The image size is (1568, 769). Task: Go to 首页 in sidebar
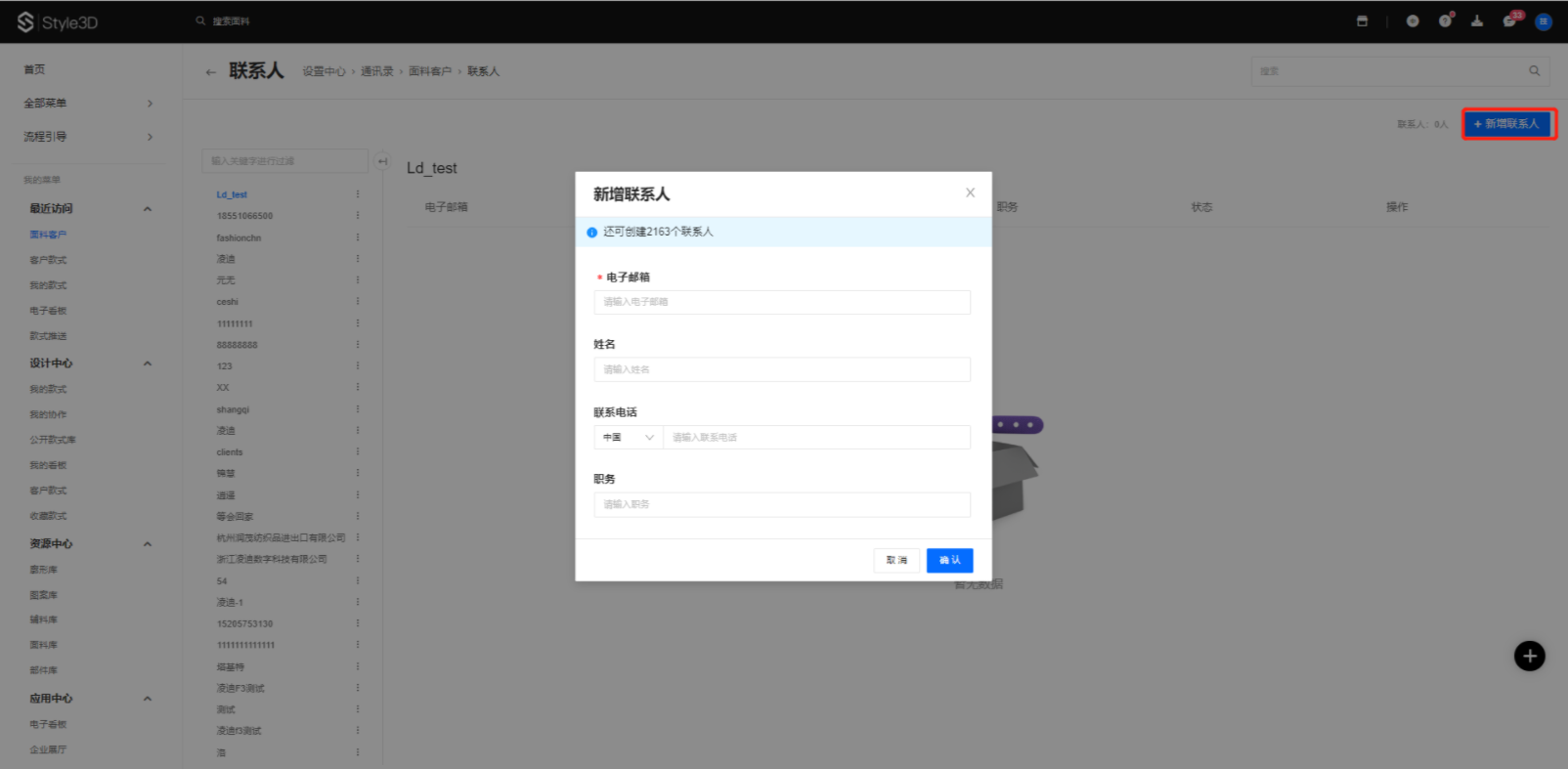coord(34,69)
